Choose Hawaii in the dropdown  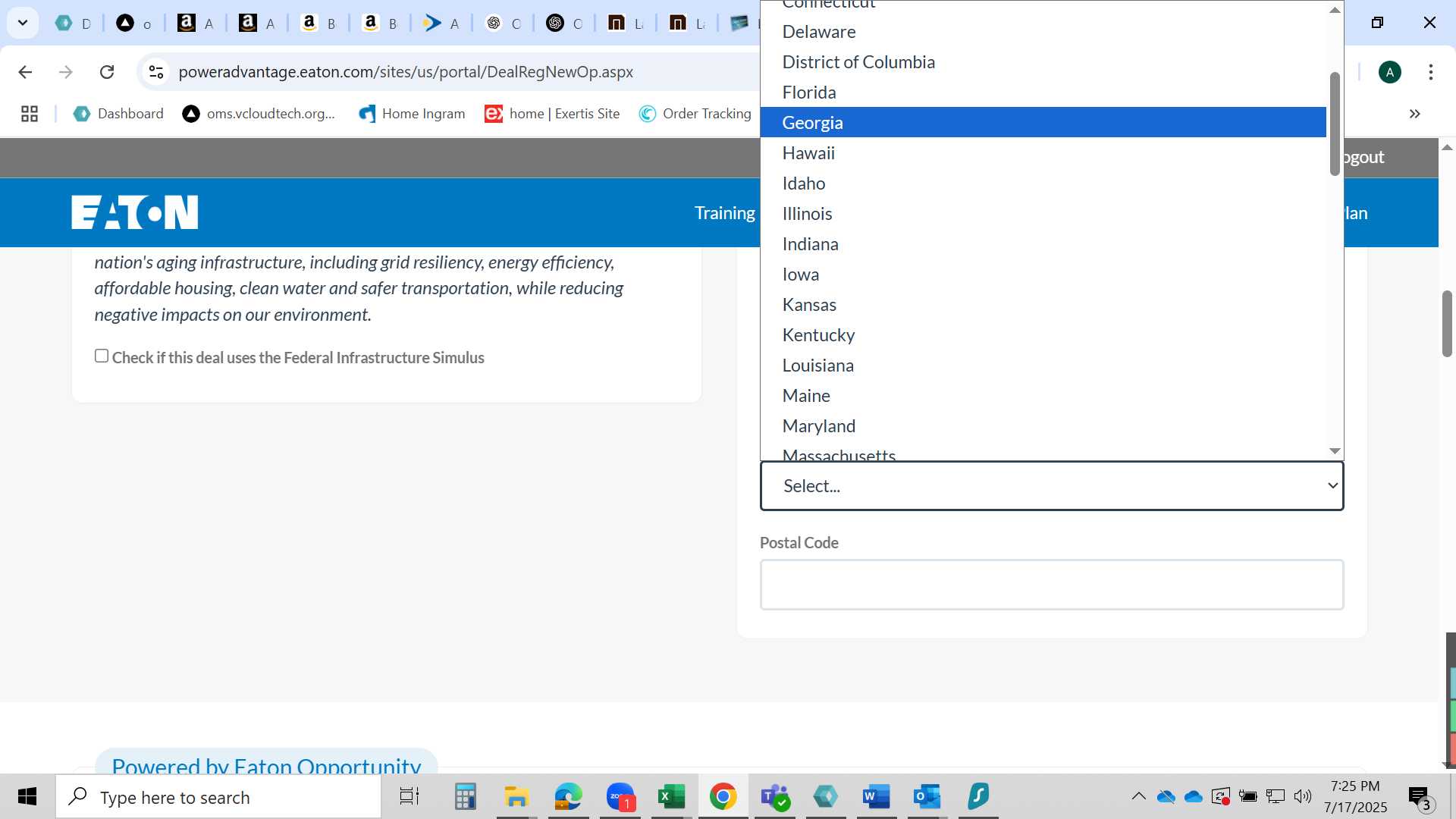click(1043, 153)
